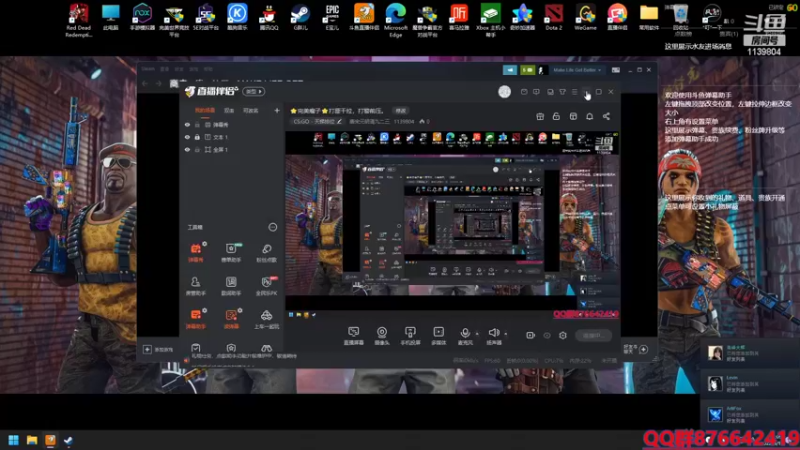Open the Xbox console companion icon

click(x=490, y=19)
